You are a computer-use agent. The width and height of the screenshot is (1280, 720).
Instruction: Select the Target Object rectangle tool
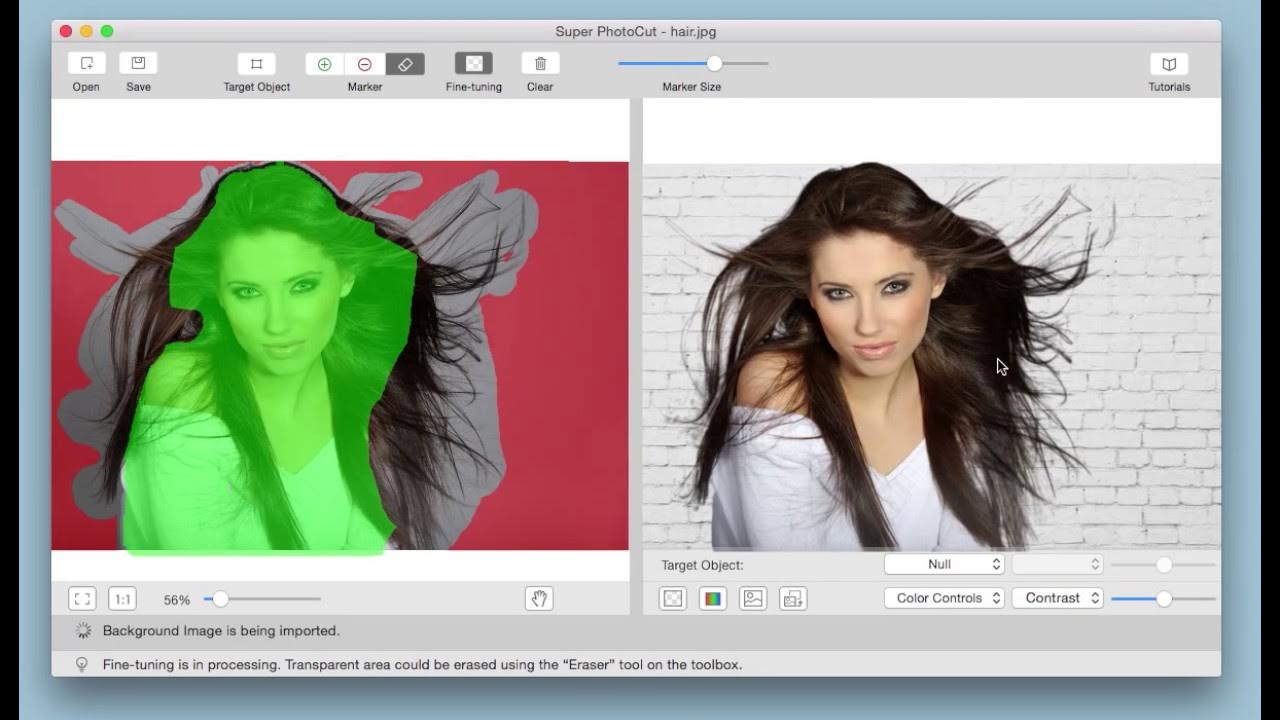click(x=256, y=64)
